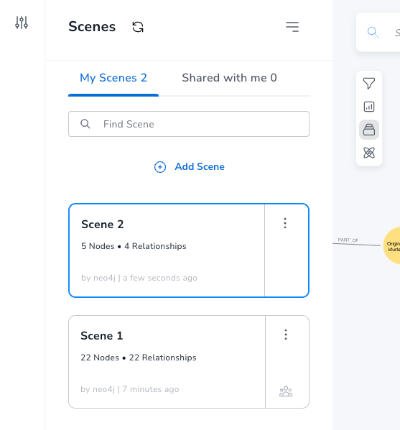Open the perspective settings sliders icon
The image size is (400, 430).
click(x=22, y=23)
